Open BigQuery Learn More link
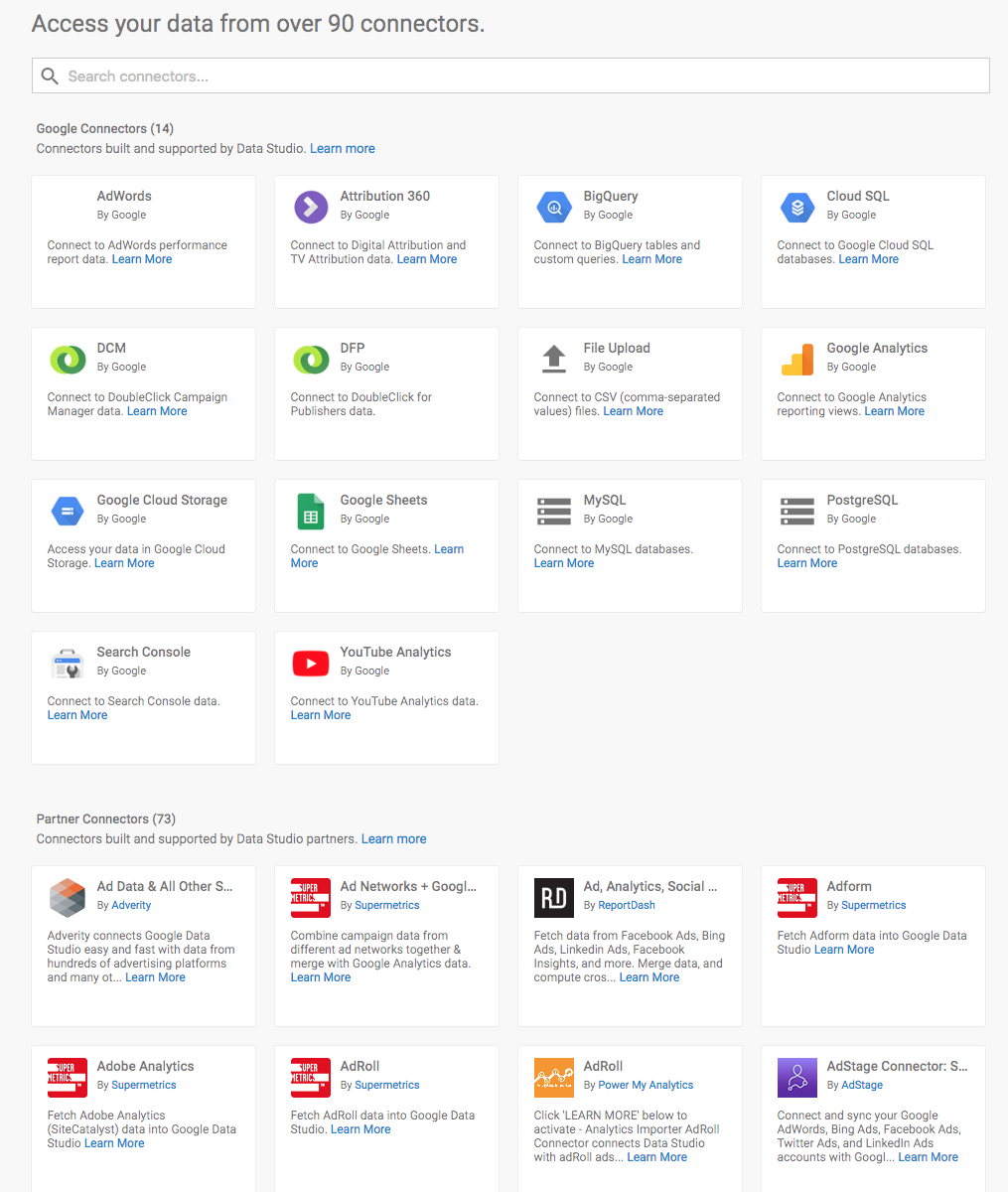1008x1192 pixels. tap(652, 259)
